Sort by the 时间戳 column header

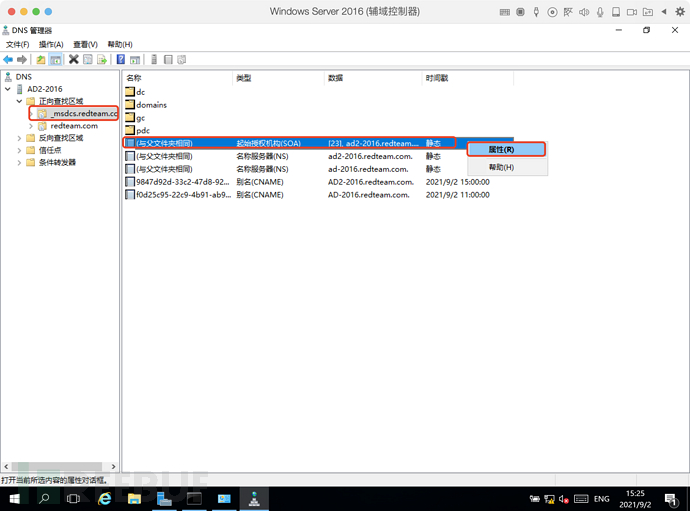[x=467, y=78]
